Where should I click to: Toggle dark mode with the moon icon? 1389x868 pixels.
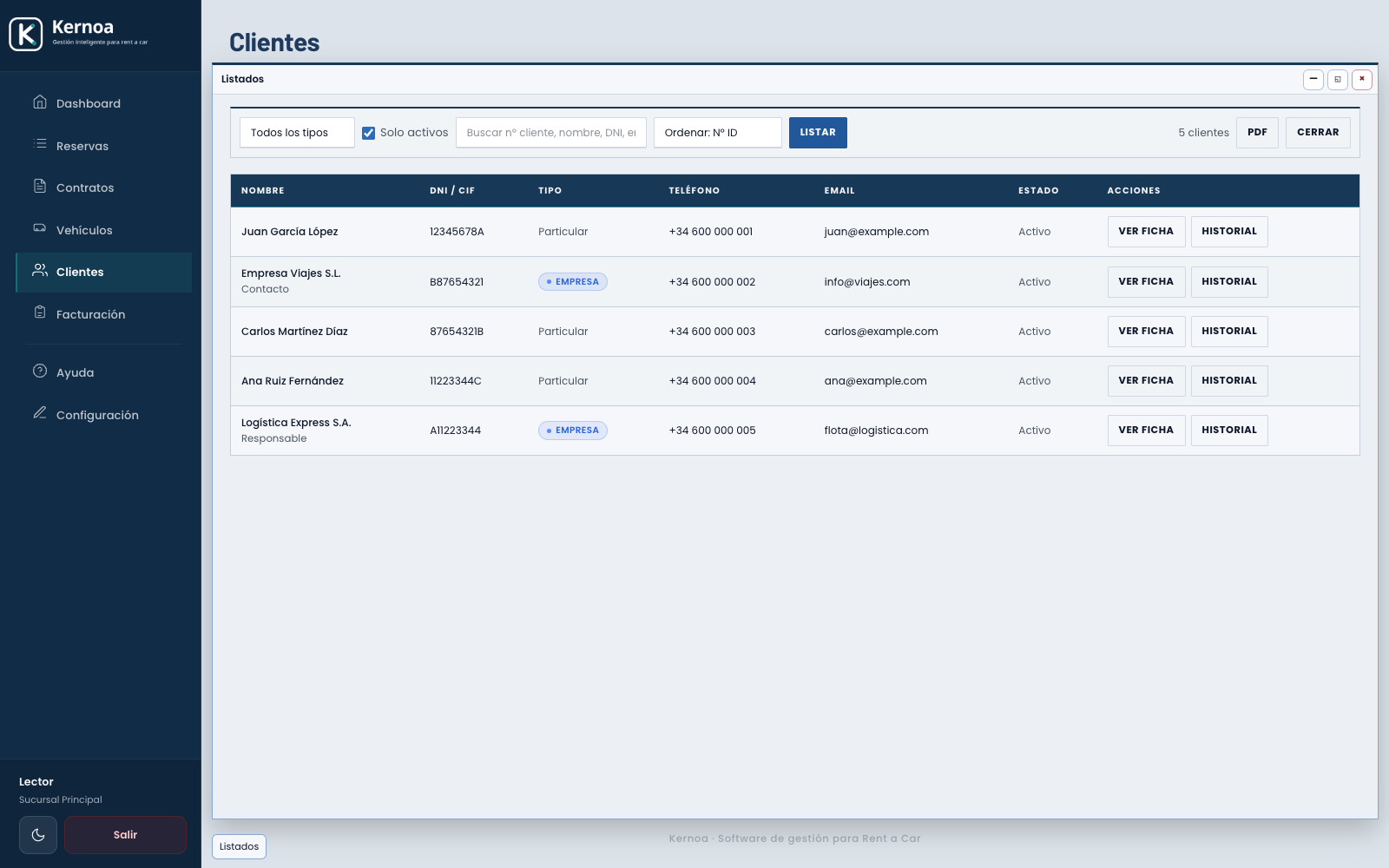click(38, 835)
